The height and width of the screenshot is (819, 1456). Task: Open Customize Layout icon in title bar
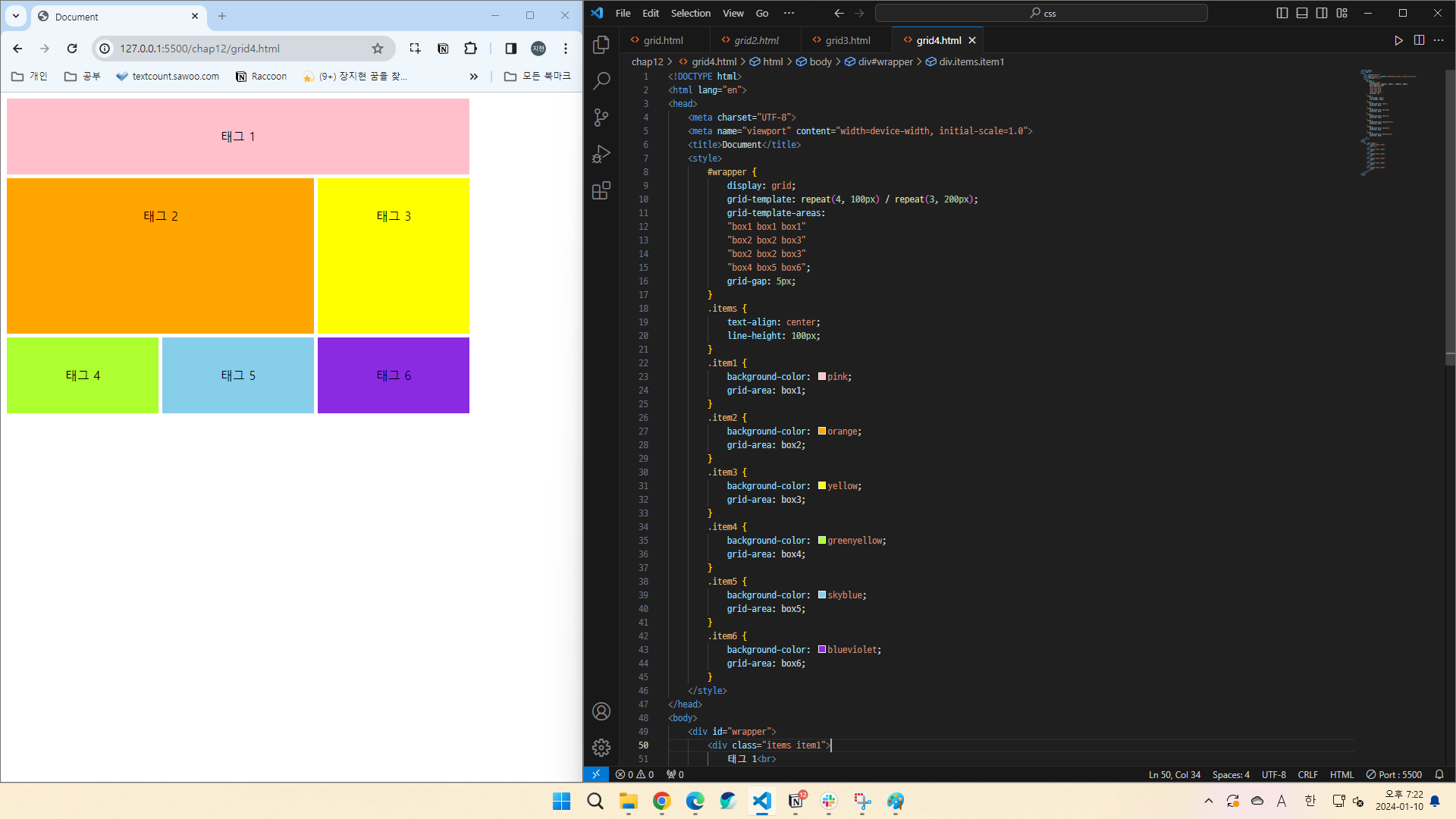tap(1342, 13)
